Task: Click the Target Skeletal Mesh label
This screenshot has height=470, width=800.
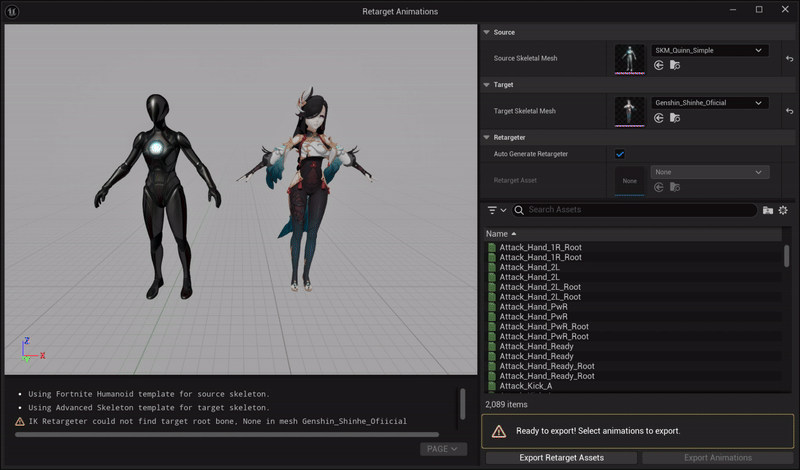Action: [524, 111]
